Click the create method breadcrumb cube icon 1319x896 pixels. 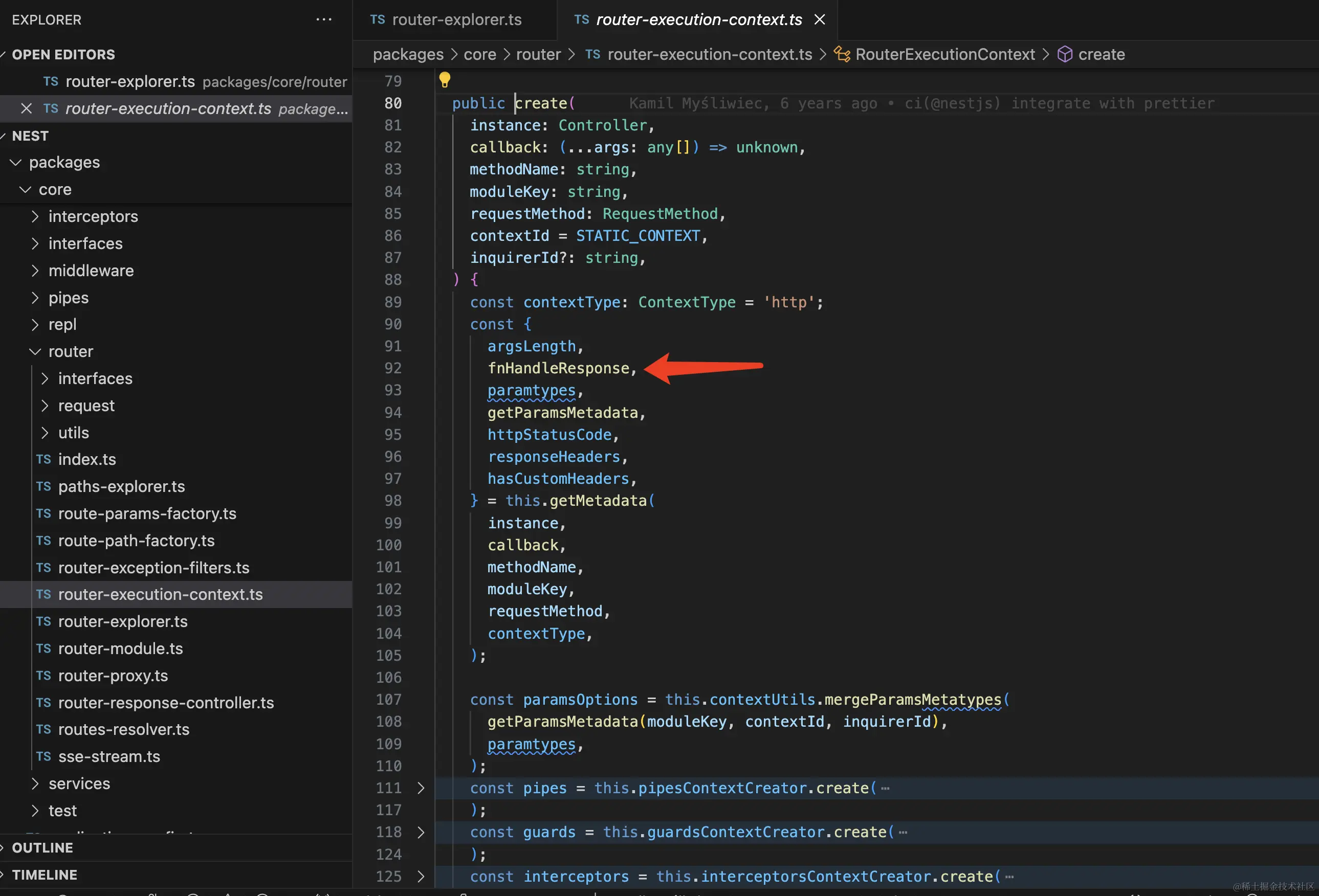[x=1065, y=55]
